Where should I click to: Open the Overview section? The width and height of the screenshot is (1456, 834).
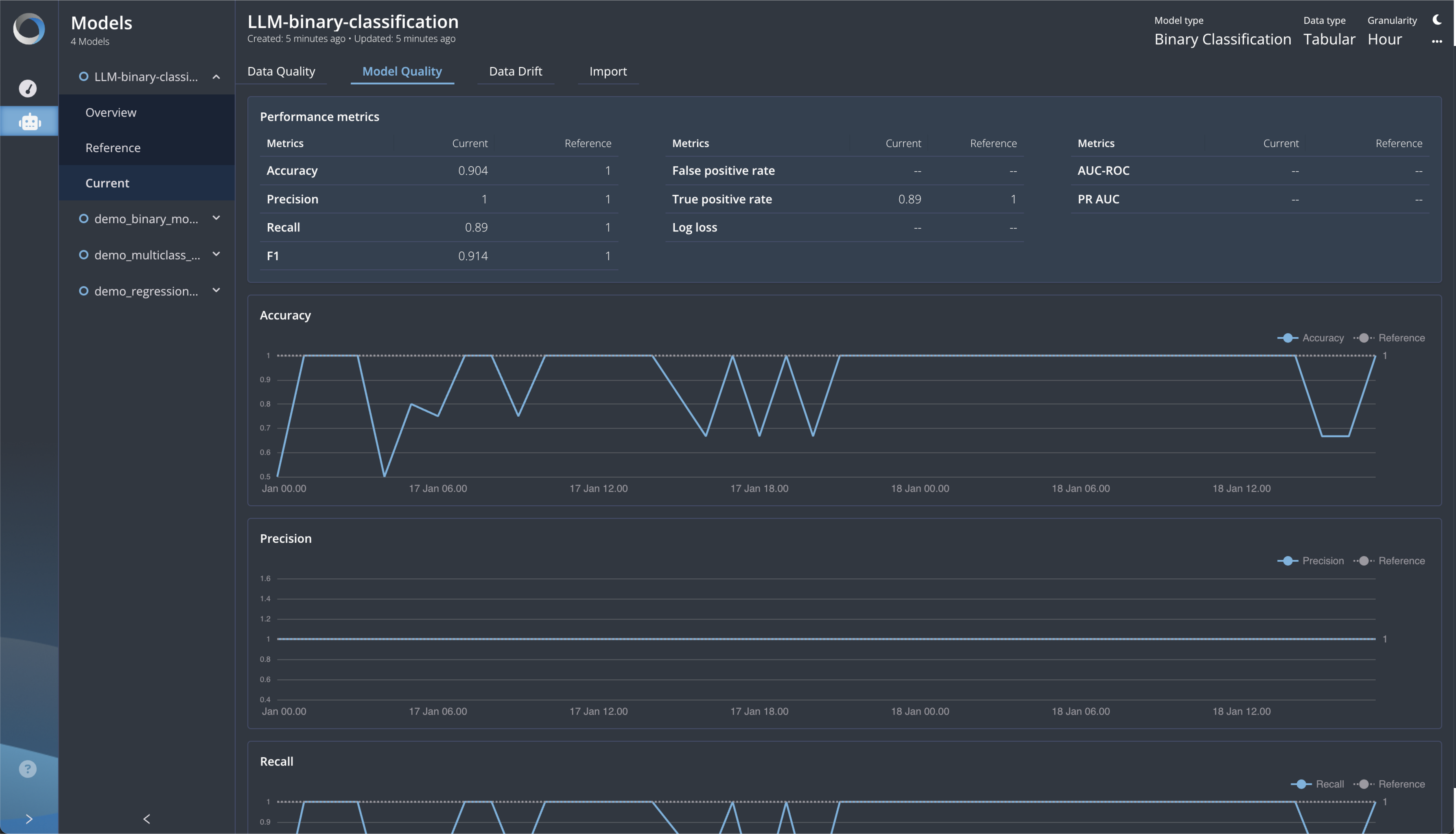pyautogui.click(x=146, y=112)
